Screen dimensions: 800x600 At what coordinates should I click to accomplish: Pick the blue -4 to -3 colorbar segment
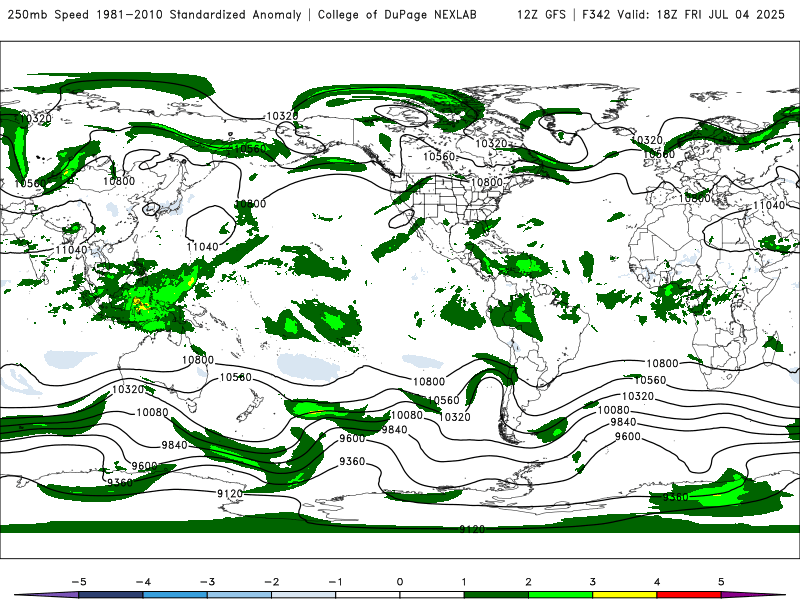point(175,595)
